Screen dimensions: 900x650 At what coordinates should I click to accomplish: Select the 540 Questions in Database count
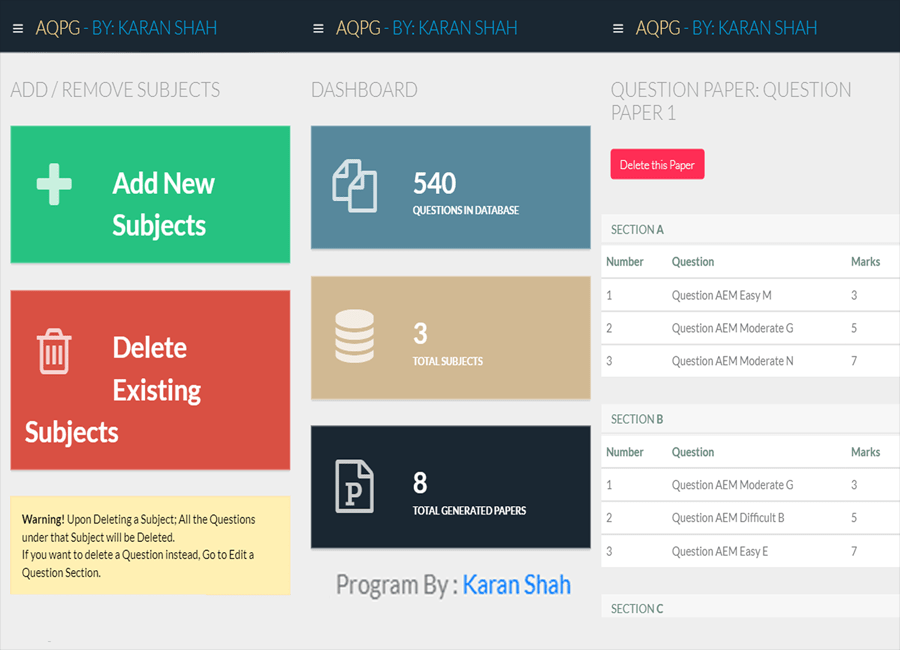click(x=435, y=183)
